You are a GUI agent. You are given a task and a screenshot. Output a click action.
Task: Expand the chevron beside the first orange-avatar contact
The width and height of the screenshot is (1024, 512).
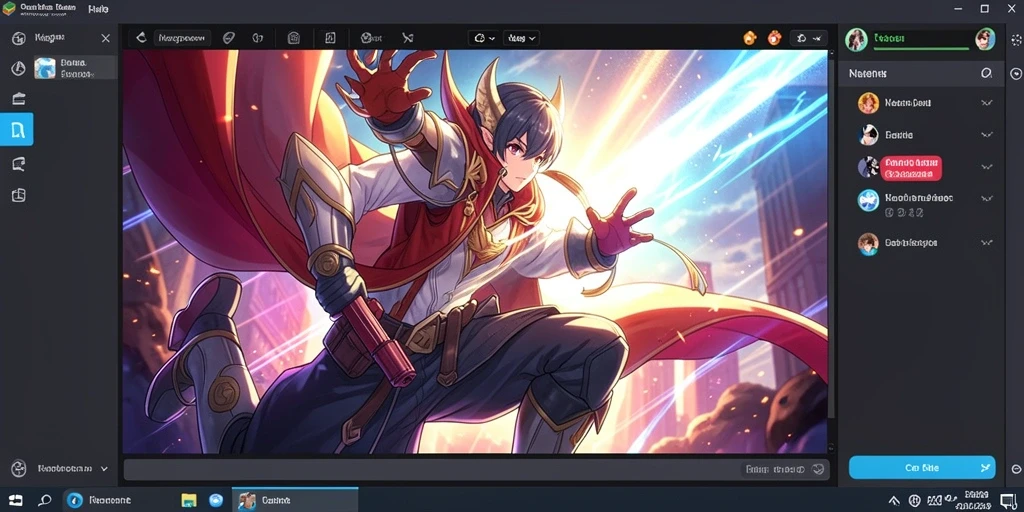click(987, 103)
